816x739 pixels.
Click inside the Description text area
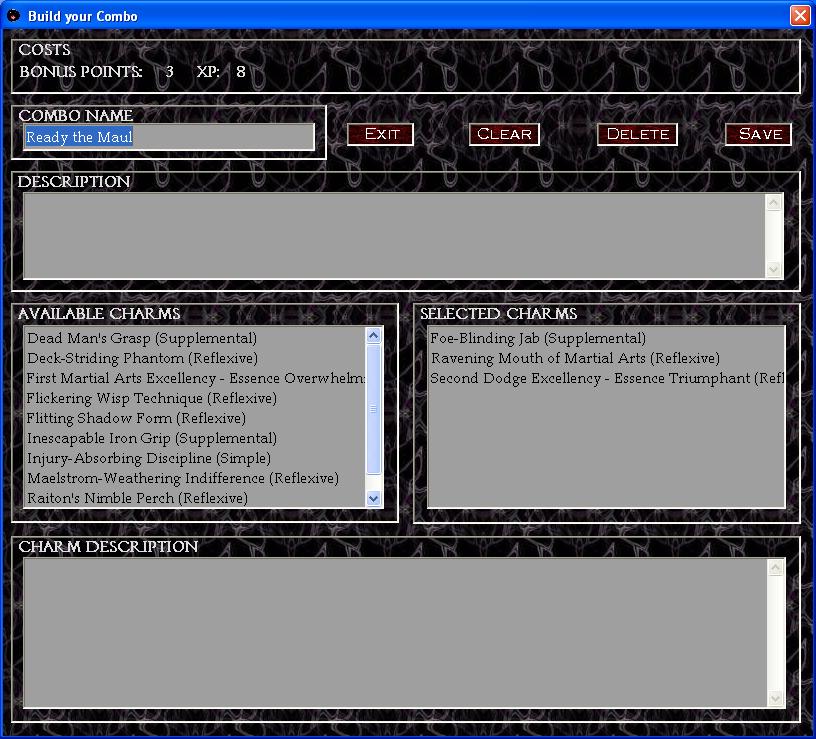coord(394,236)
